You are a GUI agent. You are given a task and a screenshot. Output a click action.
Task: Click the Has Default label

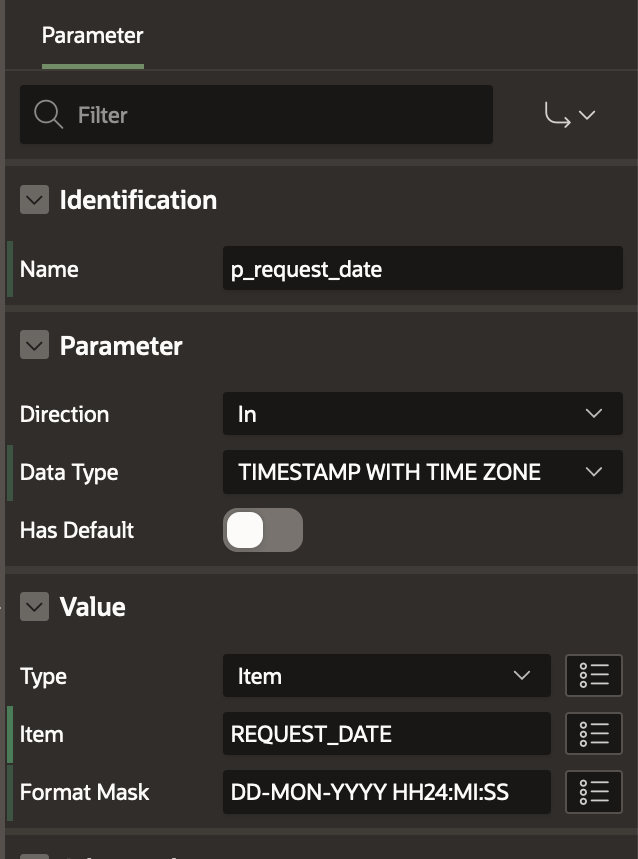pos(77,530)
